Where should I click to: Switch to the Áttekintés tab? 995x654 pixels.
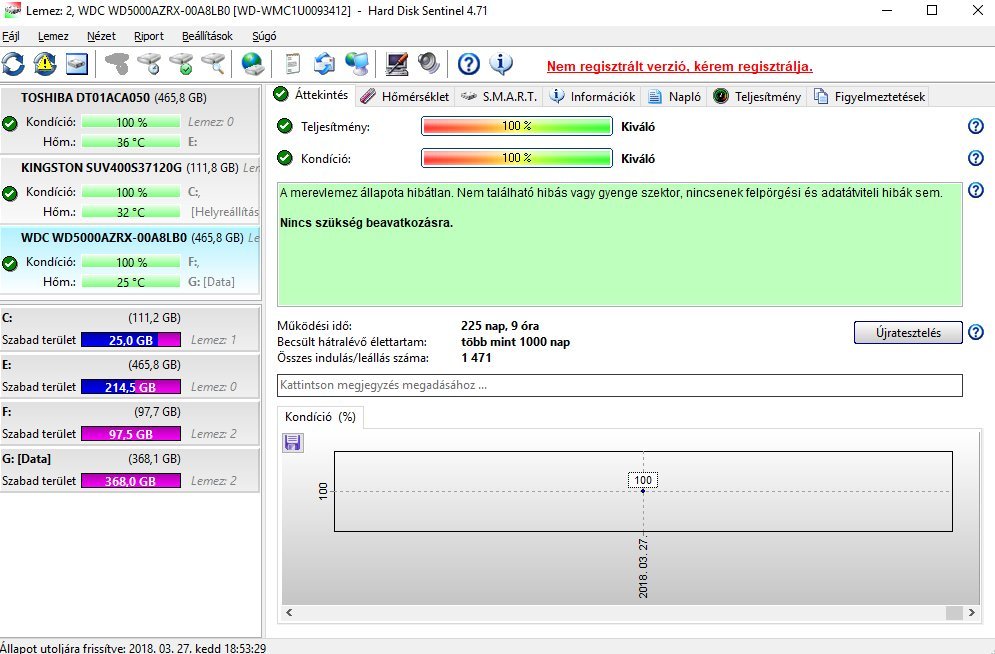[311, 95]
